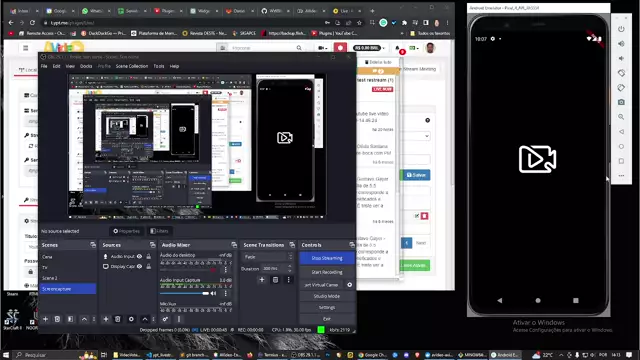The width and height of the screenshot is (640, 360).
Task: Delete selected source with trash icon
Action: tap(118, 319)
